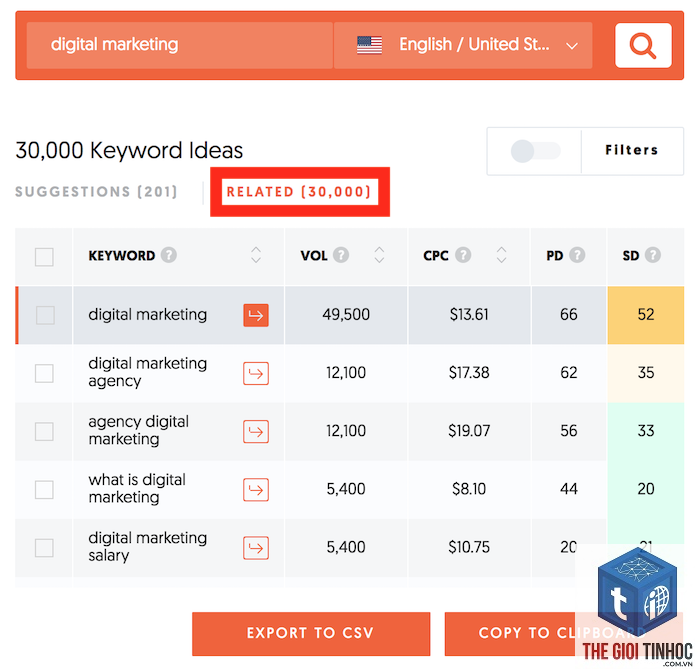Tick checkbox for what is digital marketing
The height and width of the screenshot is (669, 700).
[x=44, y=490]
